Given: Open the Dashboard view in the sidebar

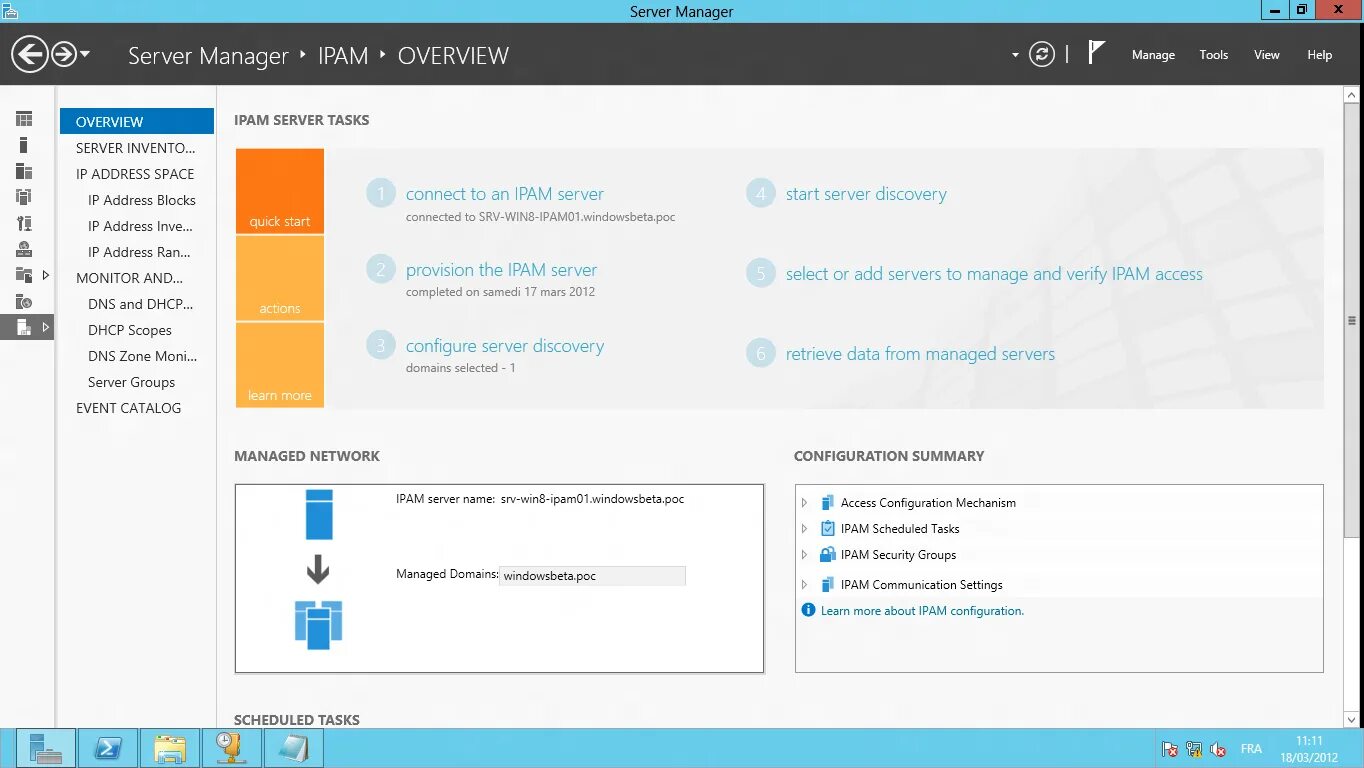Looking at the screenshot, I should (x=23, y=118).
